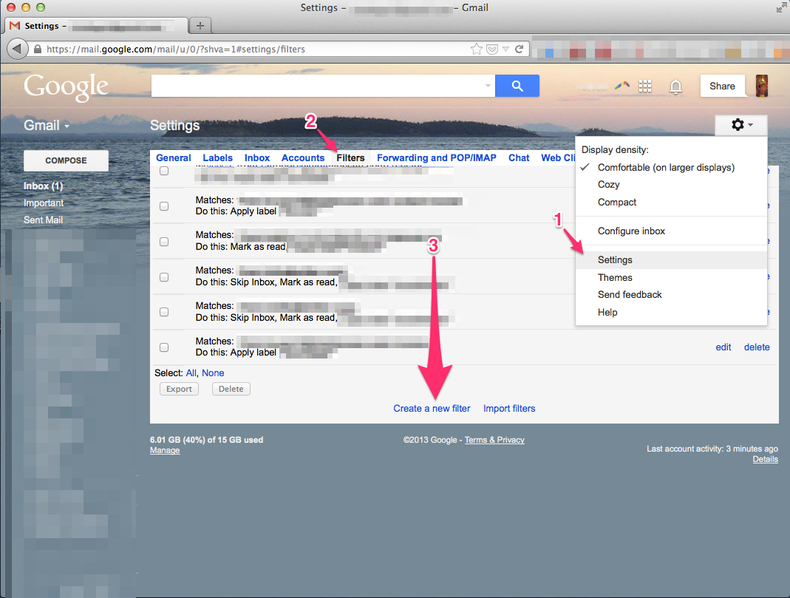Bookmark page with the star icon
Image resolution: width=790 pixels, height=598 pixels.
[476, 49]
